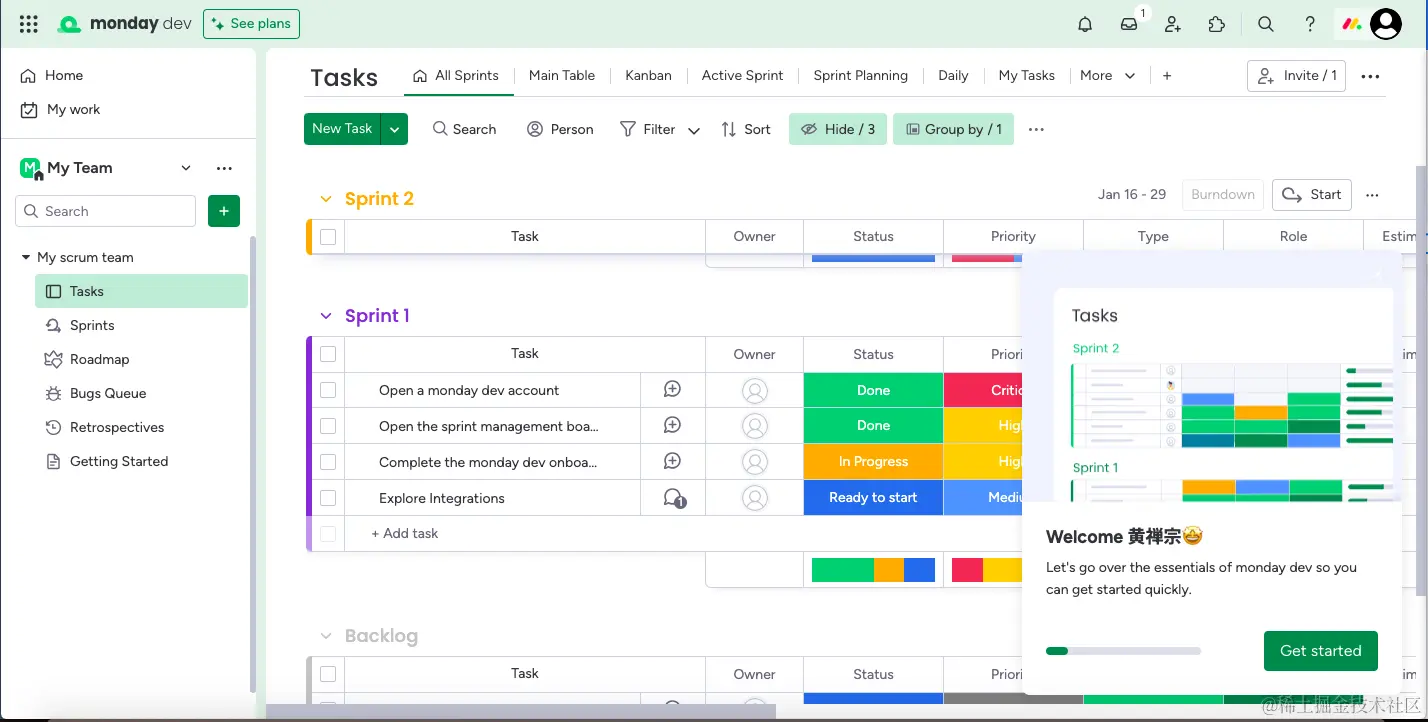Screen dimensions: 1428x722
Task: Toggle Hide / 3 columns control
Action: [838, 129]
